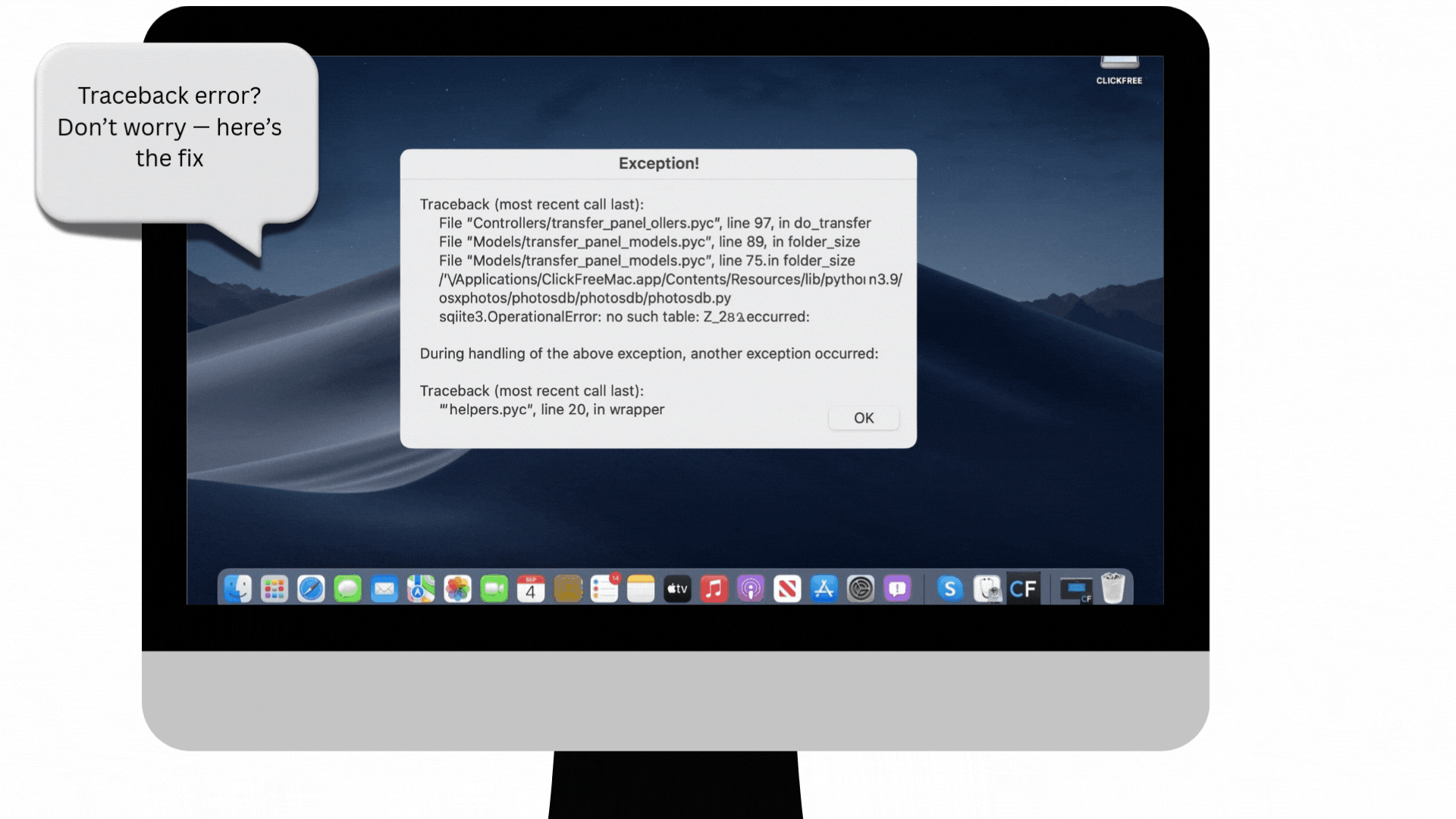Viewport: 1456px width, 819px height.
Task: Open Maps app in the dock
Action: pyautogui.click(x=421, y=588)
